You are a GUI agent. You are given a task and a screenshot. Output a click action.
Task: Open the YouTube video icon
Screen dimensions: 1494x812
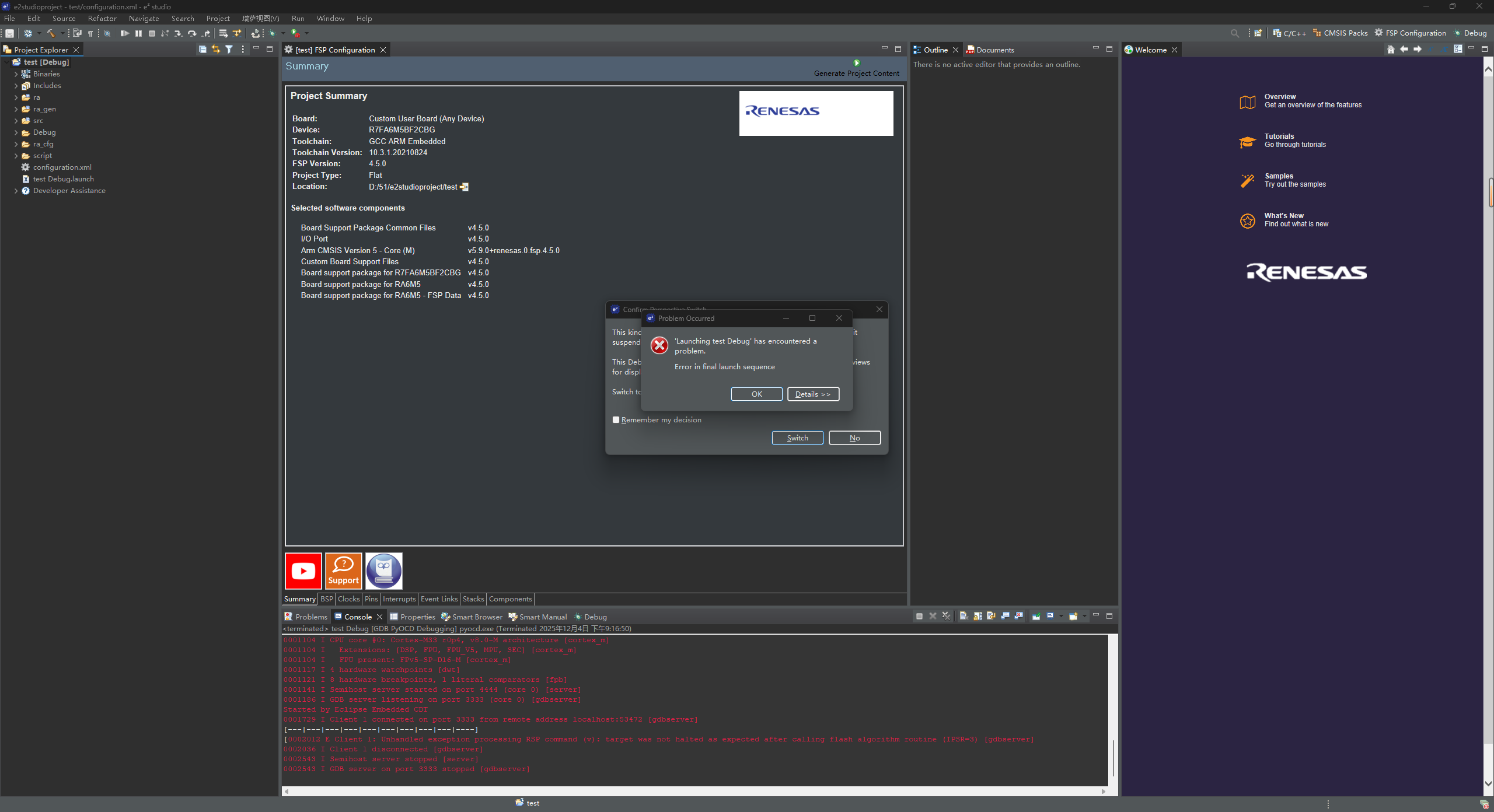pyautogui.click(x=303, y=571)
